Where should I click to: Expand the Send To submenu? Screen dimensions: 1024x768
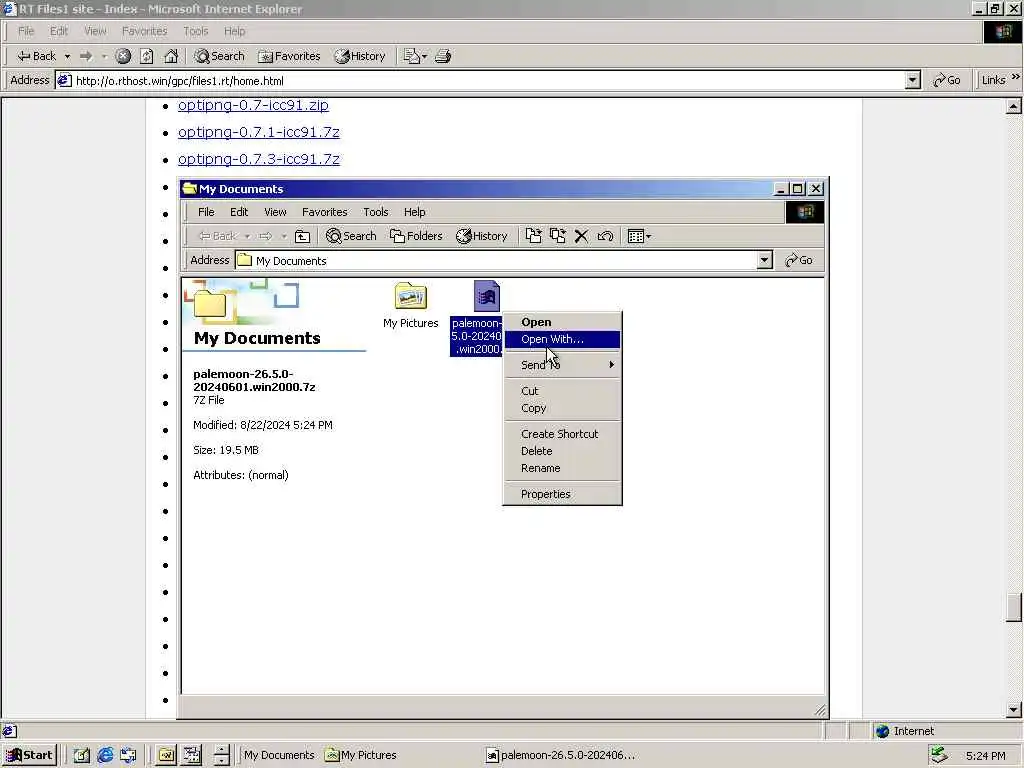click(x=562, y=364)
